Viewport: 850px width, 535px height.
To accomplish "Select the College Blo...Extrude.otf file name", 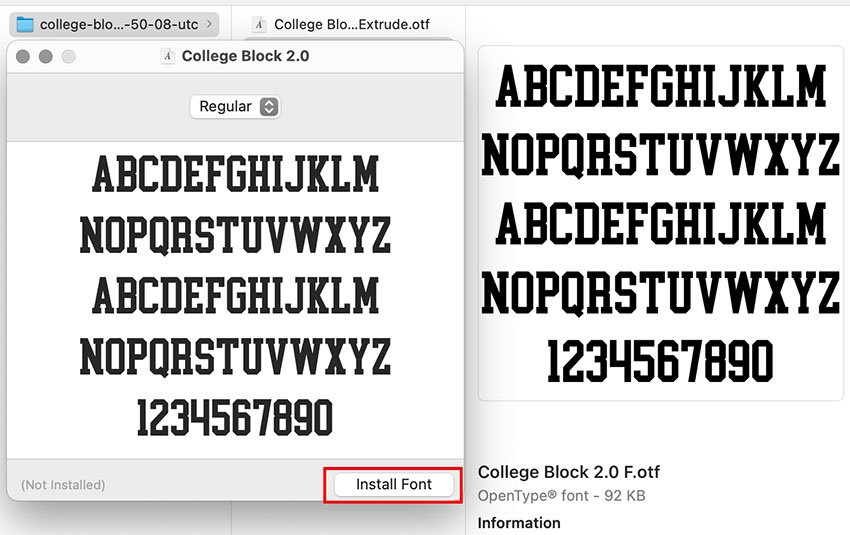I will [351, 24].
